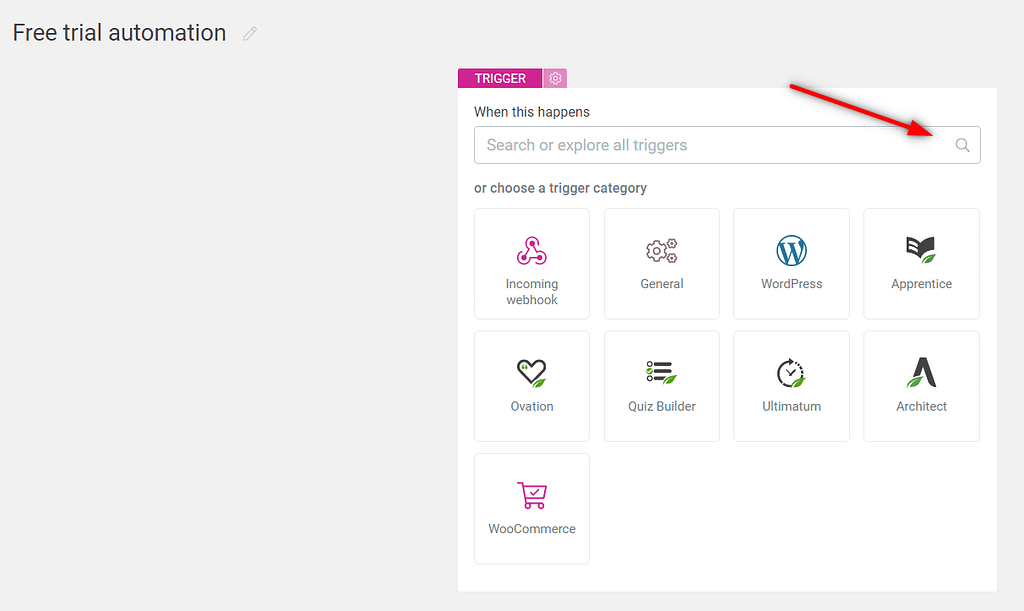This screenshot has width=1024, height=611.
Task: Select the Ultimatum category card
Action: tap(792, 386)
